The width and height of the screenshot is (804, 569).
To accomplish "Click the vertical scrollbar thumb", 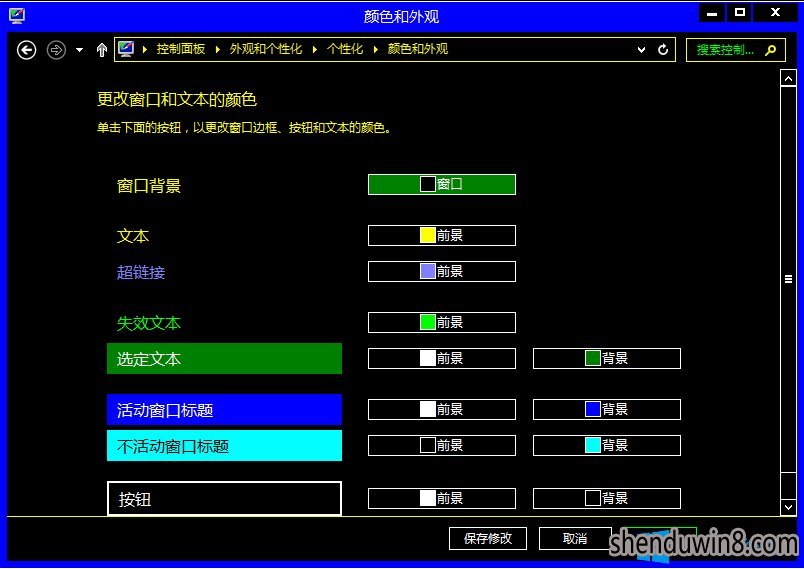I will pyautogui.click(x=788, y=279).
